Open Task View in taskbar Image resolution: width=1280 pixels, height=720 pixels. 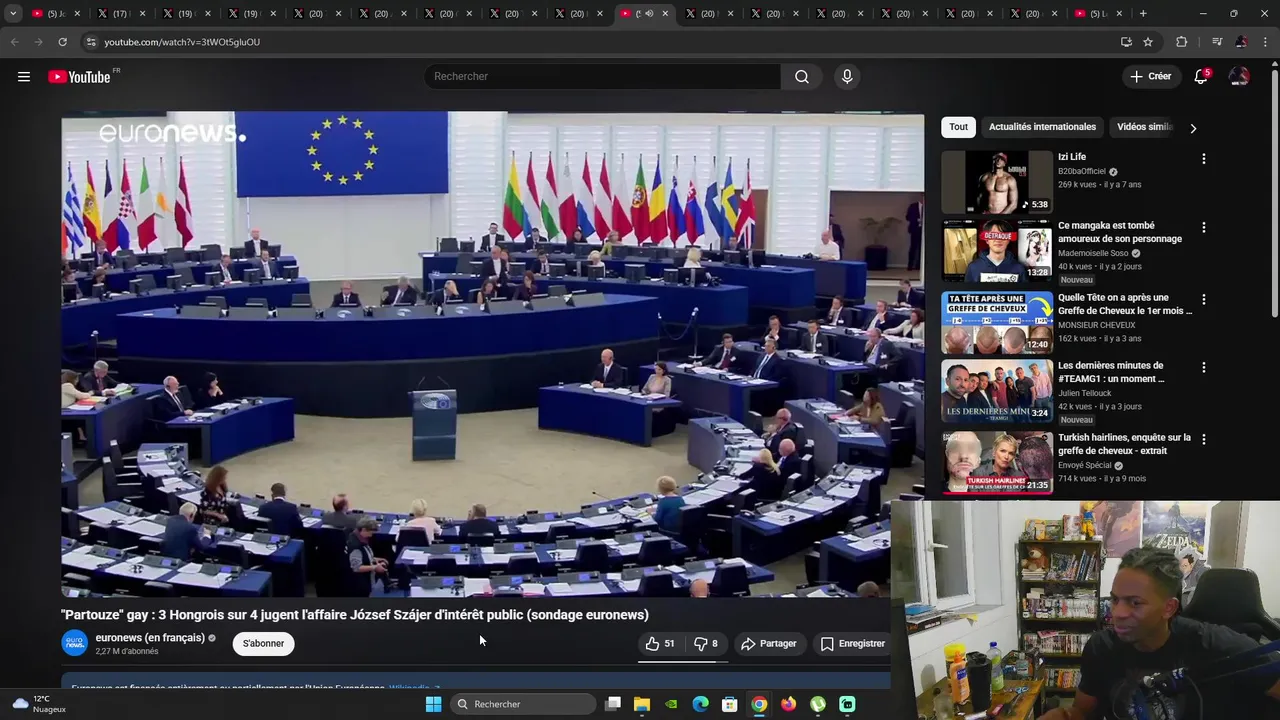[x=613, y=704]
